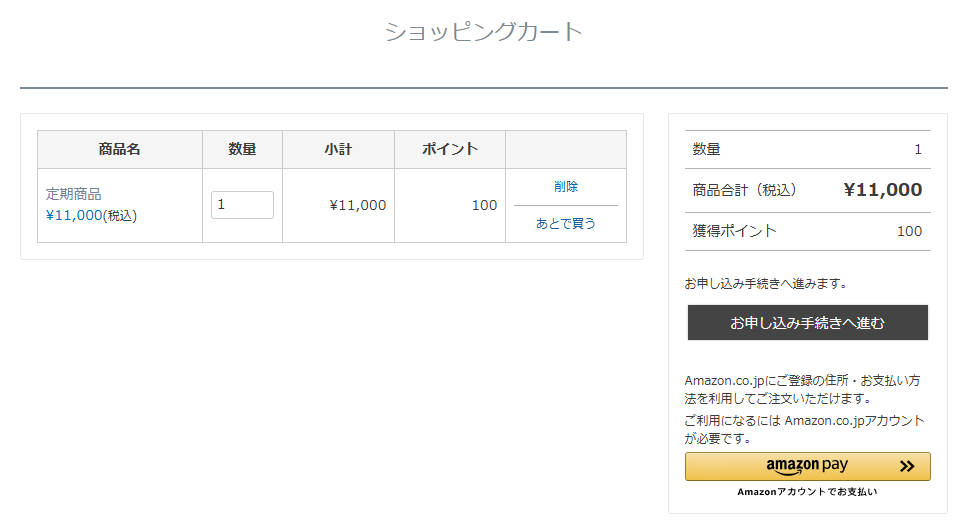The image size is (955, 525).
Task: Click お申し込み手続きへ進む button
Action: click(808, 322)
